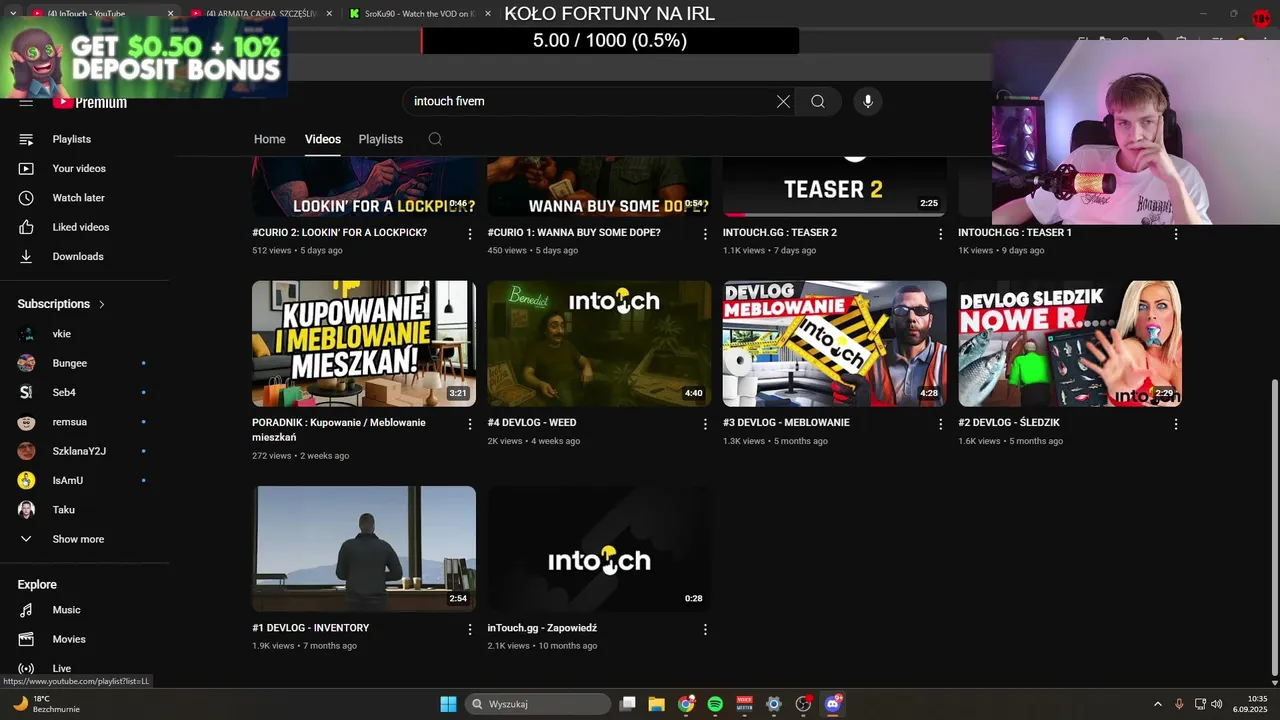Viewport: 1280px width, 720px height.
Task: Open the options menu for #3 DEVLOG - MEBLOWANIE
Action: tap(940, 424)
